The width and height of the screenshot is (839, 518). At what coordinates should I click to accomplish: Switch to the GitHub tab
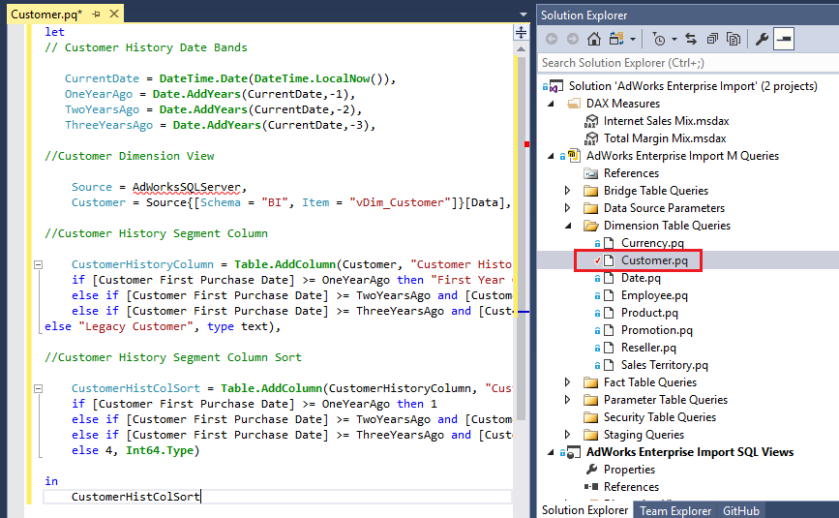[x=741, y=510]
